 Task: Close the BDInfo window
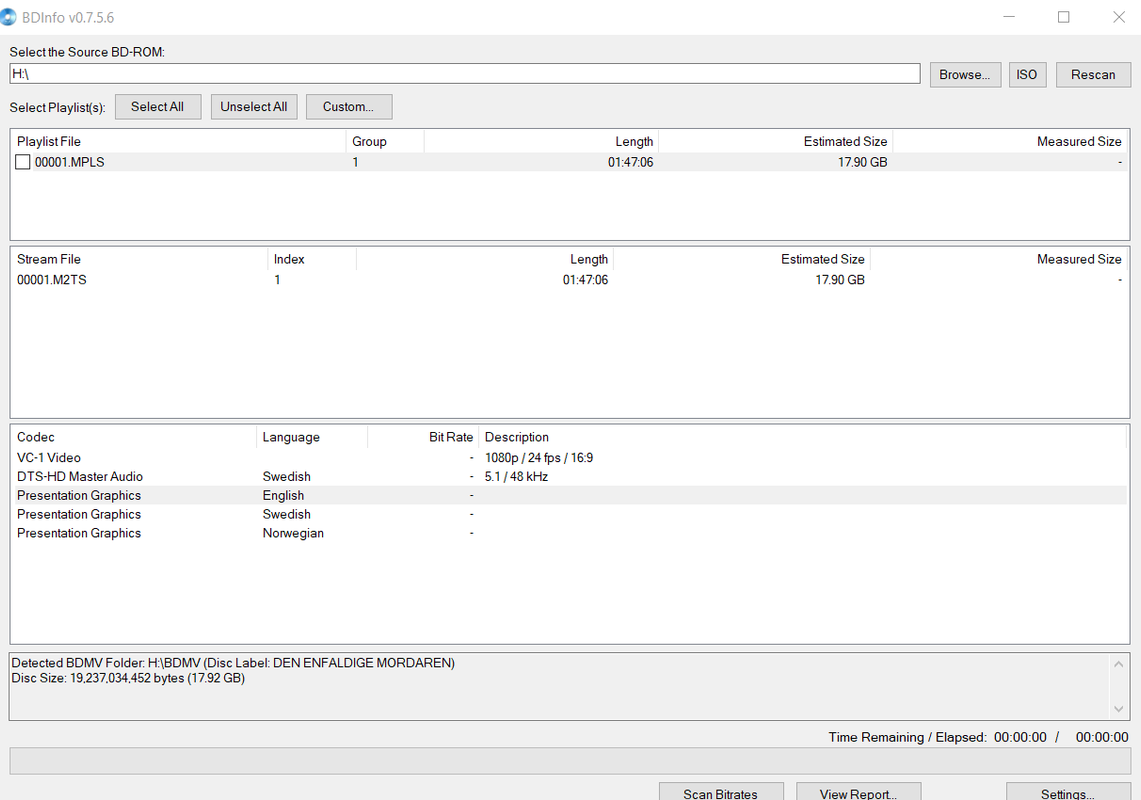click(x=1118, y=17)
